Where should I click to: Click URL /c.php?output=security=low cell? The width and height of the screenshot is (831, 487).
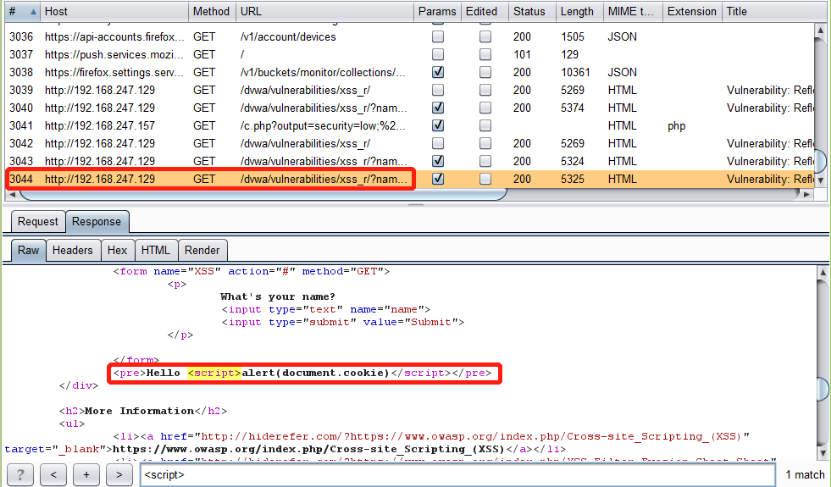[x=323, y=126]
